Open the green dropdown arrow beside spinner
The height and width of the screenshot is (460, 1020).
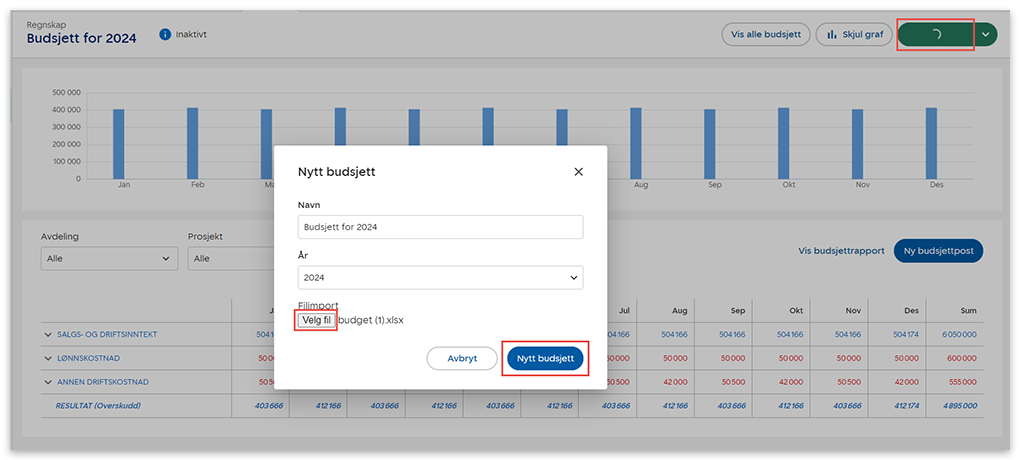[x=986, y=35]
